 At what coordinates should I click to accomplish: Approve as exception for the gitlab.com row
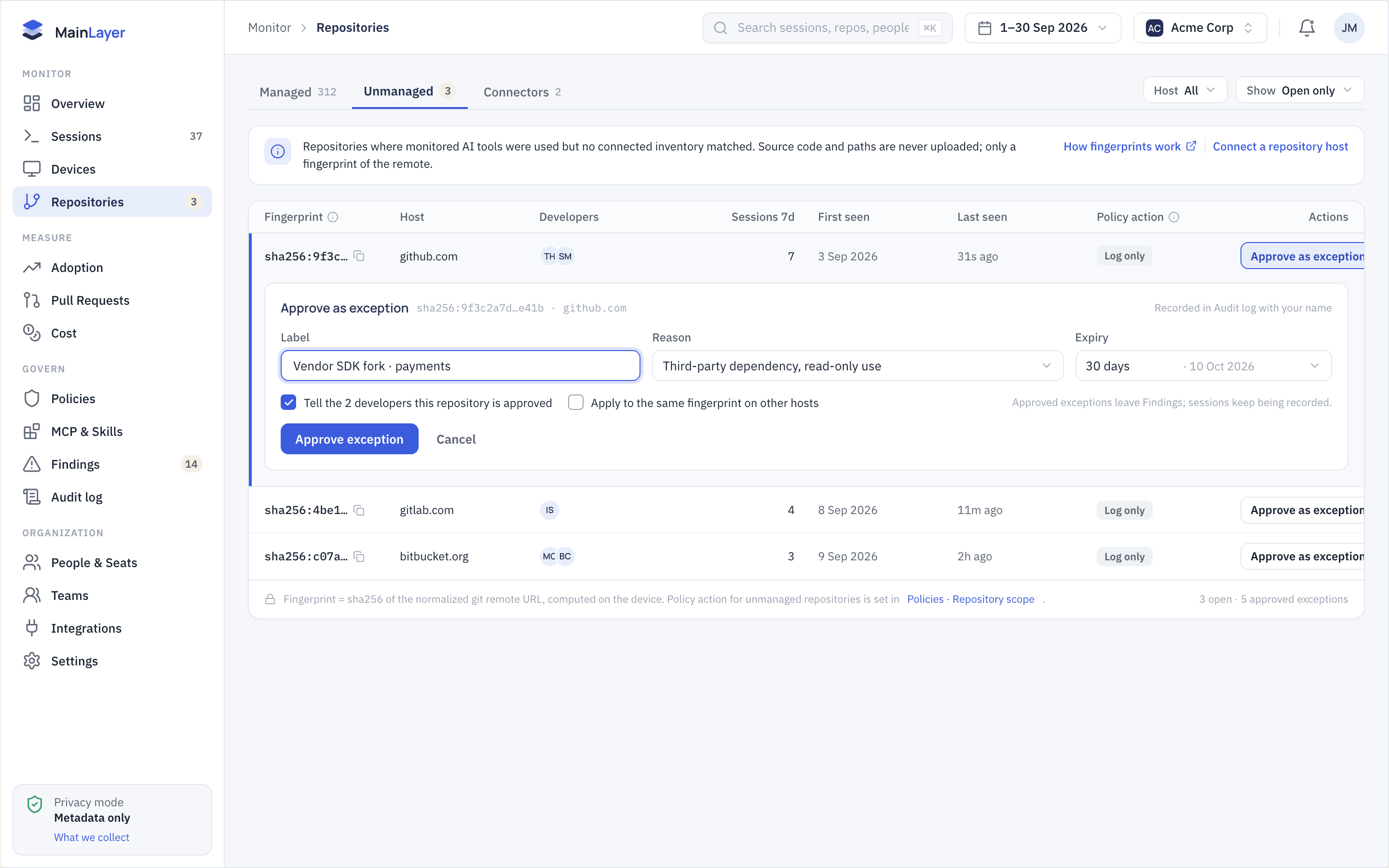tap(1303, 510)
